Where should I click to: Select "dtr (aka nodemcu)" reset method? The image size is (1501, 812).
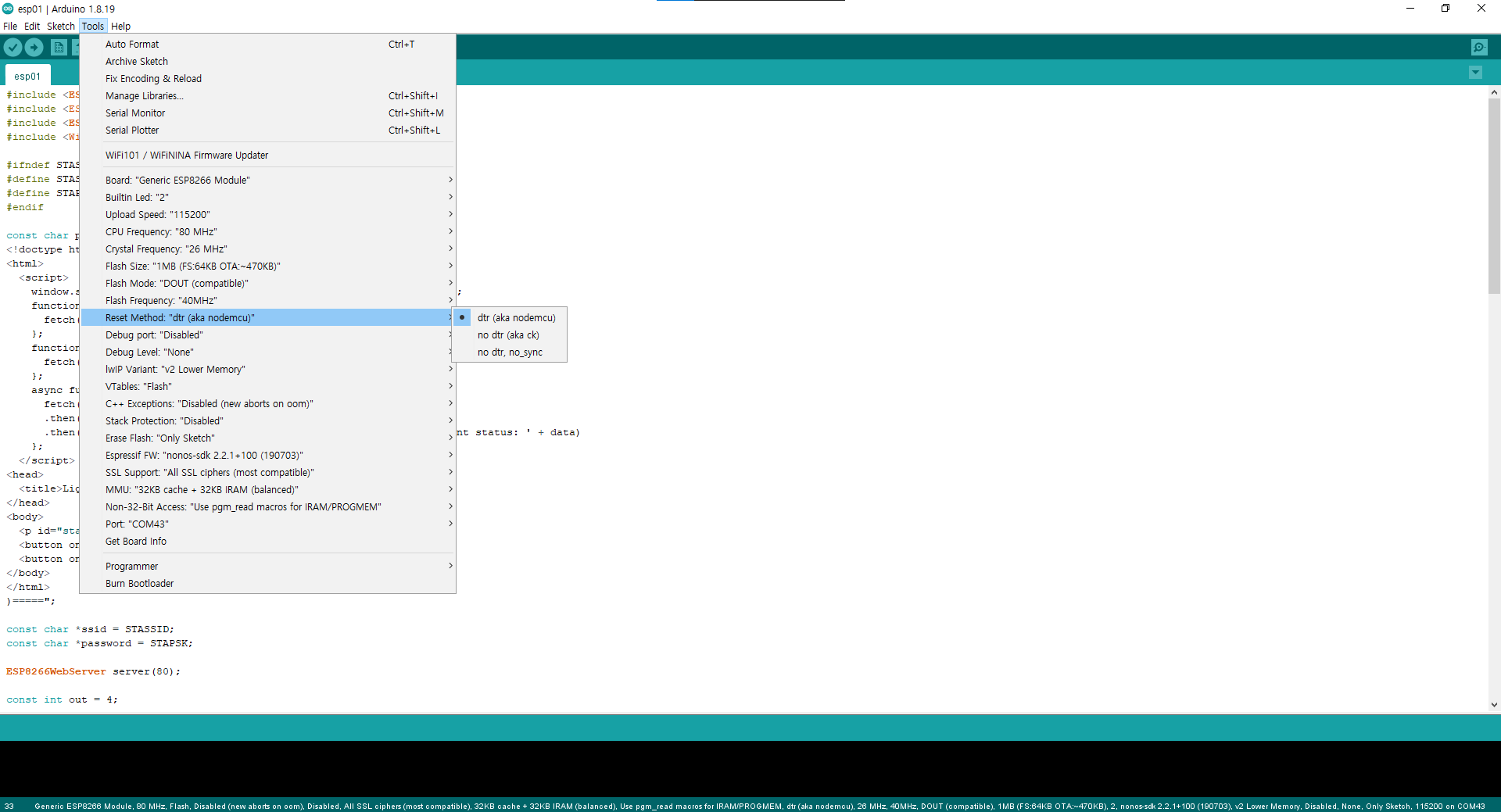tap(510, 318)
